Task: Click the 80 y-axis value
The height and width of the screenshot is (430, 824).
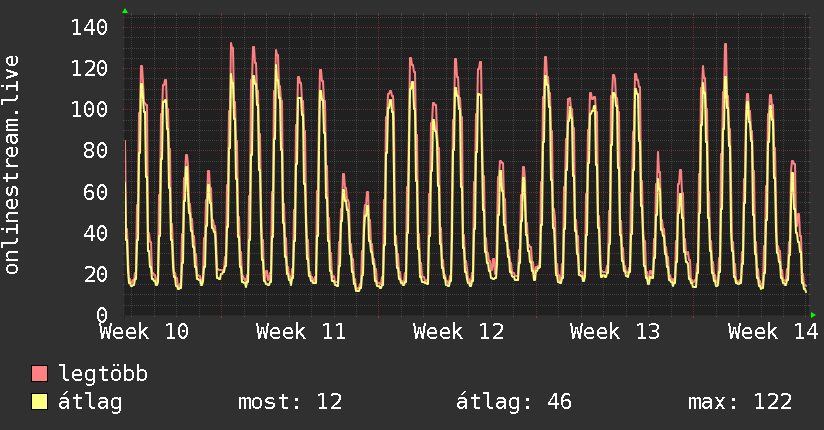Action: point(96,151)
